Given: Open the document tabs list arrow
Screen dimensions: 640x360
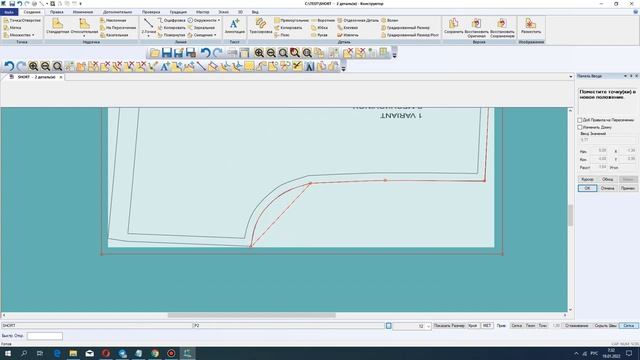Looking at the screenshot, I should (x=571, y=77).
